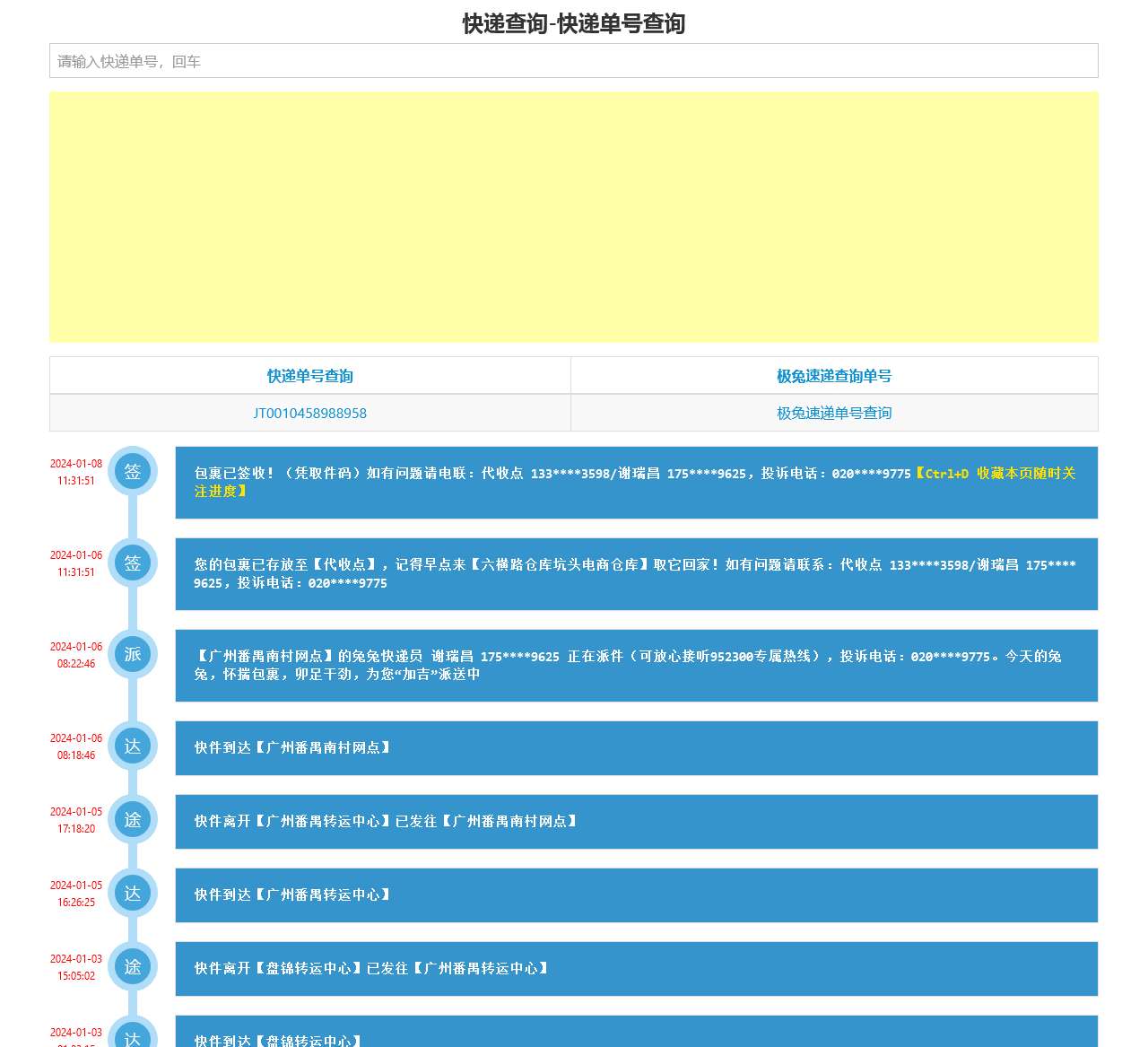Click the bottom 达 icon for 盘锦转运中心
The image size is (1148, 1047).
click(x=133, y=1037)
